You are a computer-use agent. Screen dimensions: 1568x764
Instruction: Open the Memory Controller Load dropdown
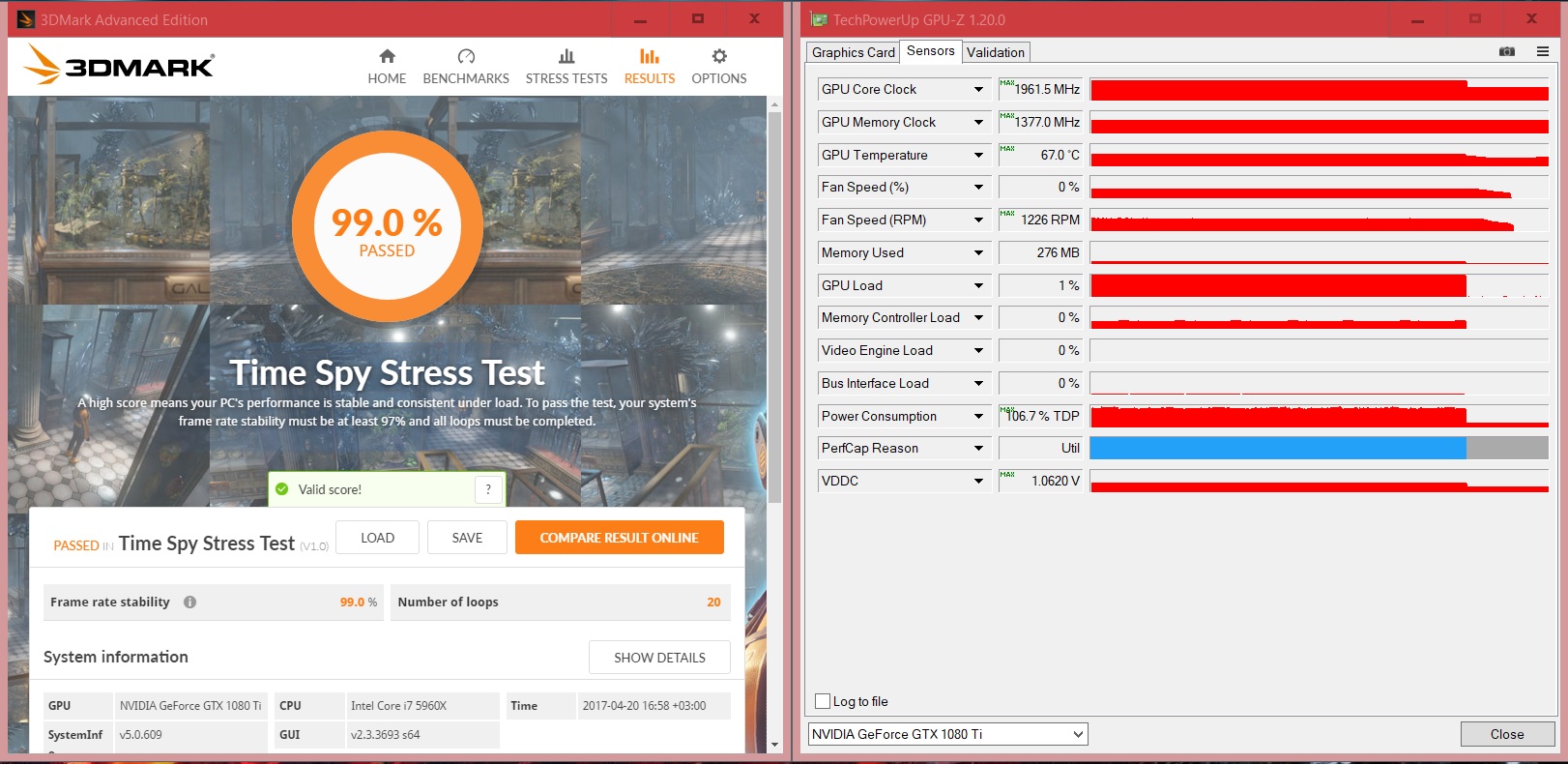click(978, 317)
